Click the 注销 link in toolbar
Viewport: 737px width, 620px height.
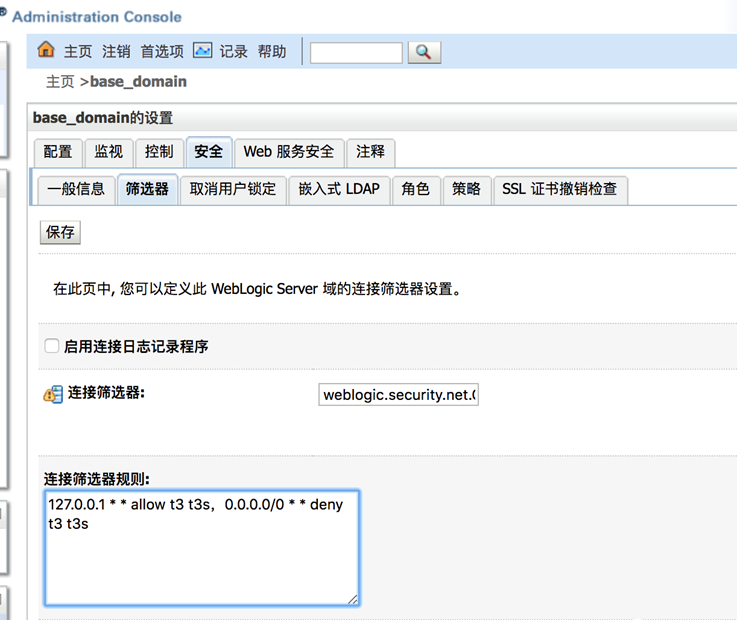pyautogui.click(x=116, y=51)
